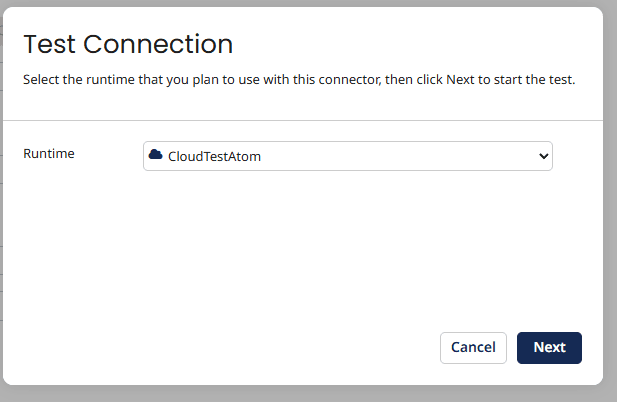Click the Test Connection dialog title
This screenshot has height=402, width=617.
tap(128, 44)
